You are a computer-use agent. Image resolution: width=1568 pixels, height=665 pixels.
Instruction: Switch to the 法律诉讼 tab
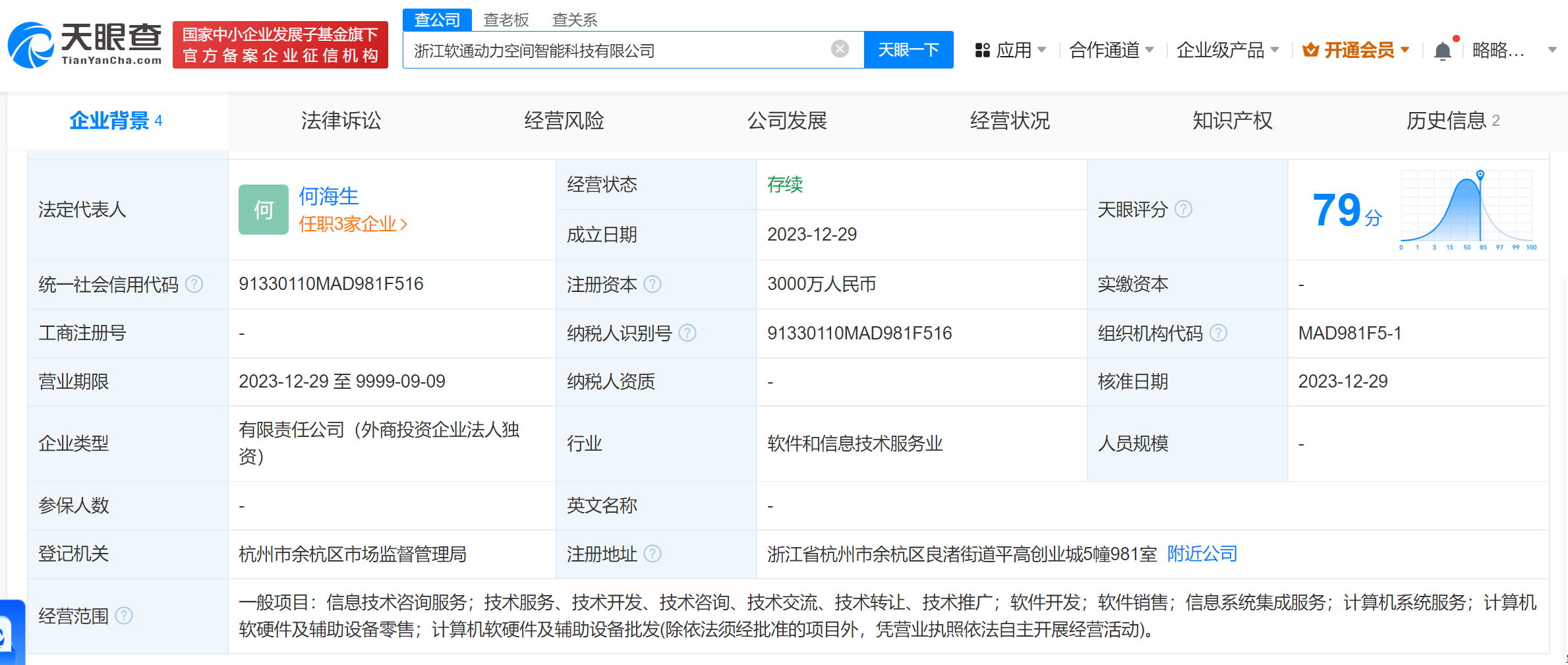[341, 121]
